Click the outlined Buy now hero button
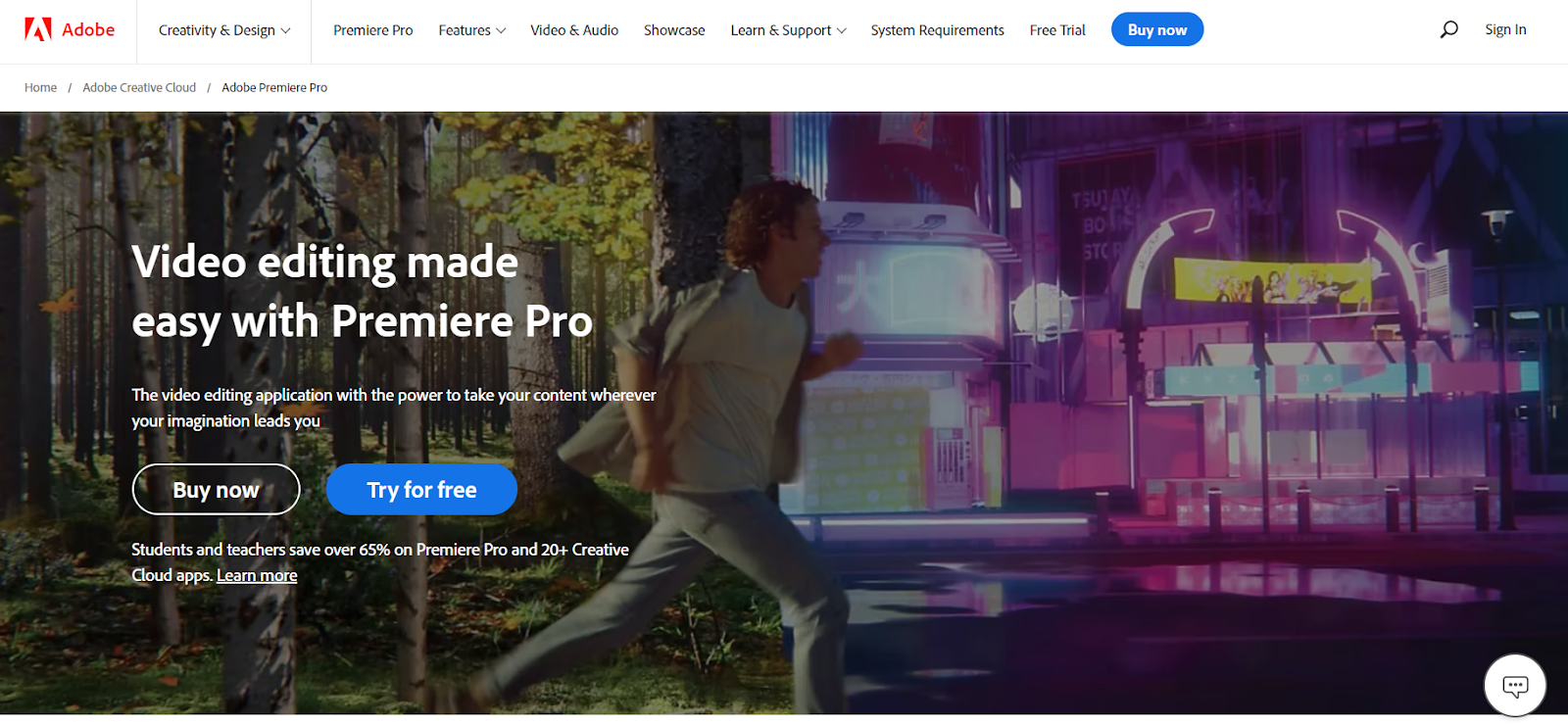This screenshot has width=1568, height=726. point(216,489)
